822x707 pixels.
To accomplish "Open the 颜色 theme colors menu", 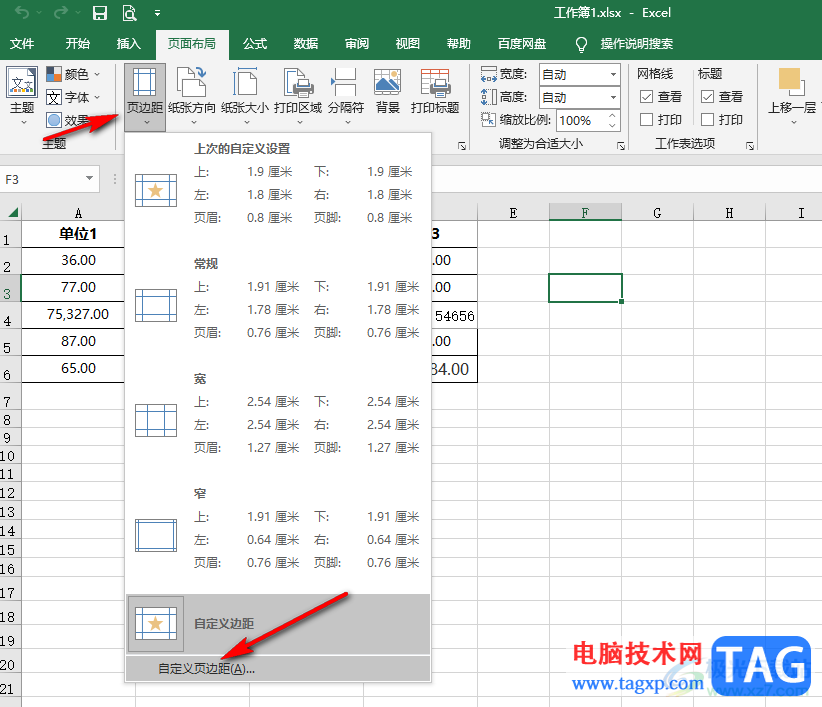I will [x=73, y=74].
